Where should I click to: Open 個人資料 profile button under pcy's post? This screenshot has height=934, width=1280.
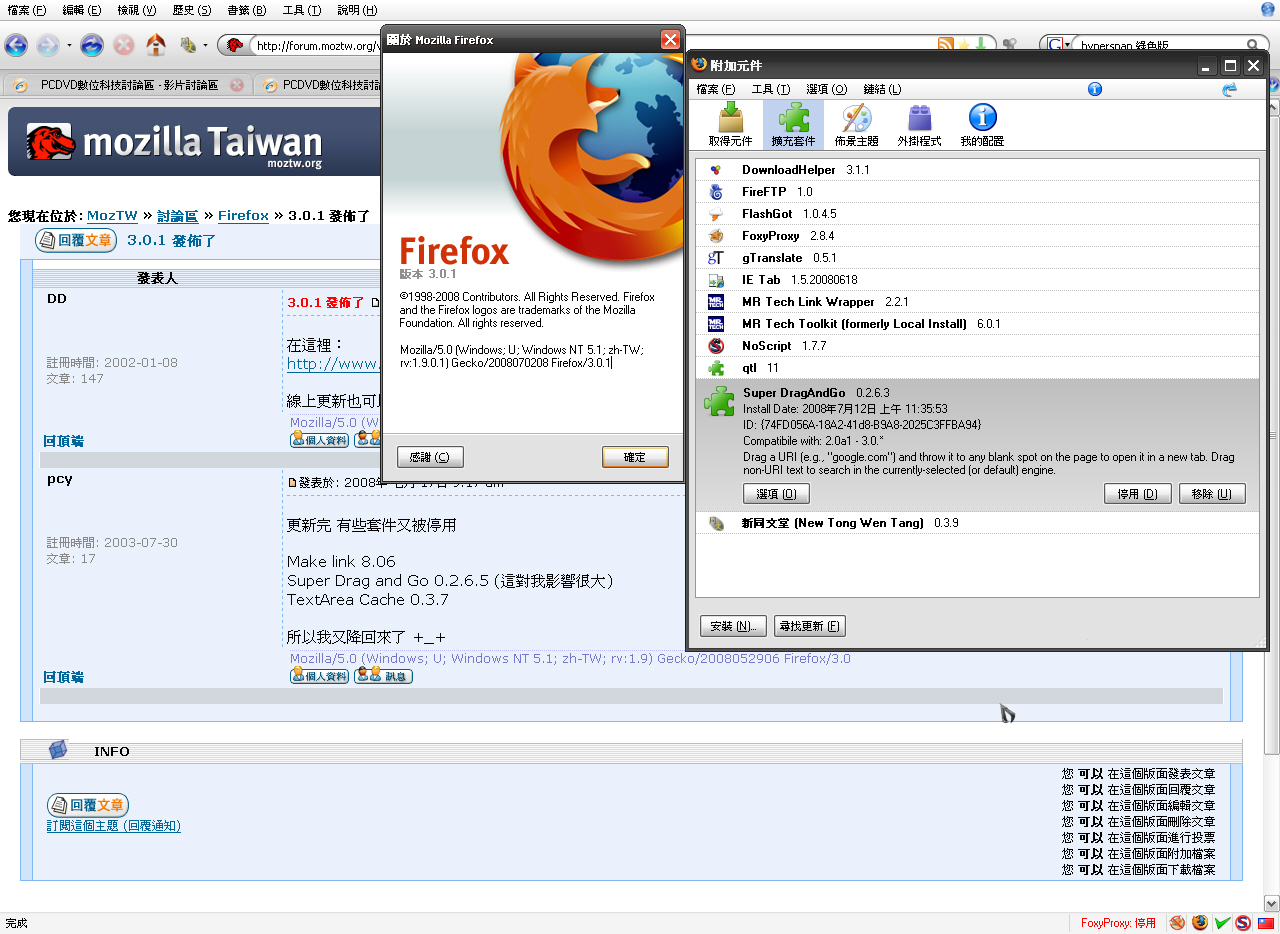(320, 676)
